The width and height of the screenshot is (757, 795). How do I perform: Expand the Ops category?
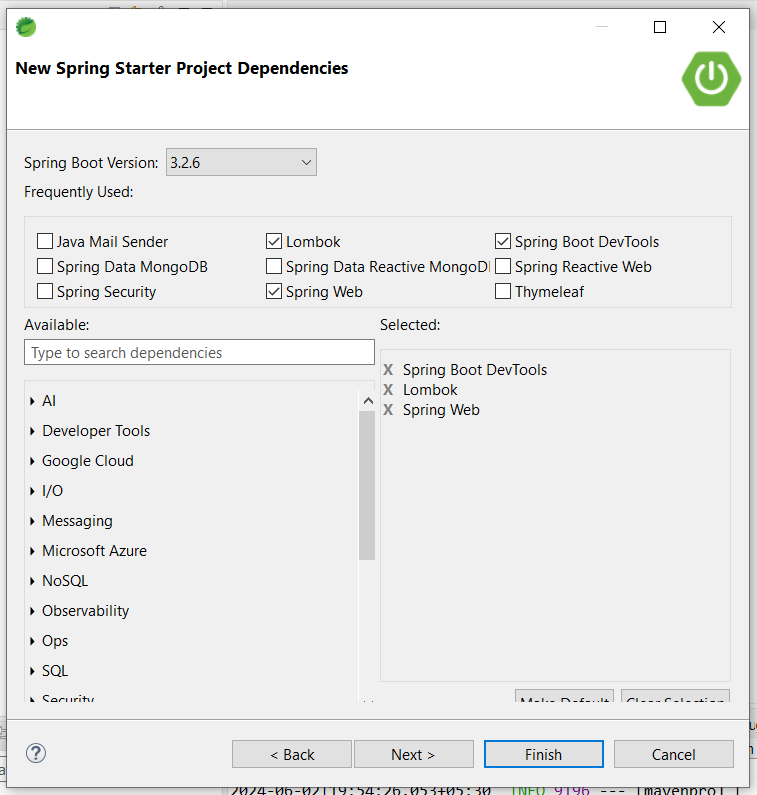tap(32, 641)
